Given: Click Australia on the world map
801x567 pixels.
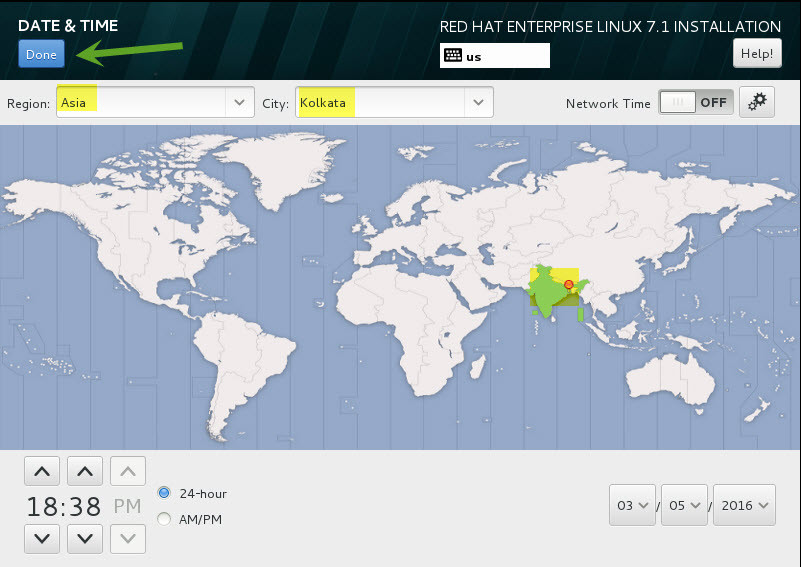Looking at the screenshot, I should tap(672, 381).
